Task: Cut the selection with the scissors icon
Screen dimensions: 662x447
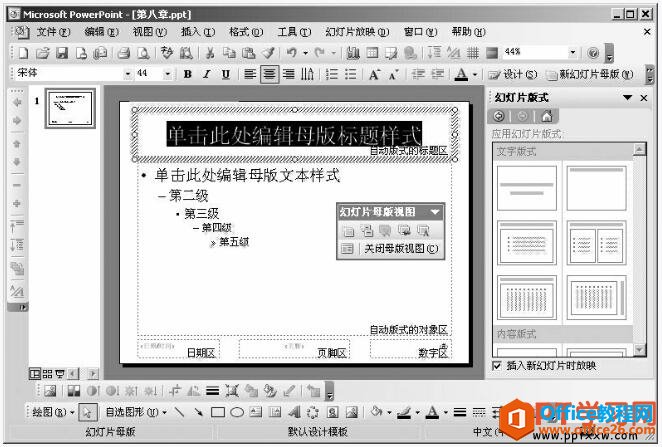Action: coord(210,53)
